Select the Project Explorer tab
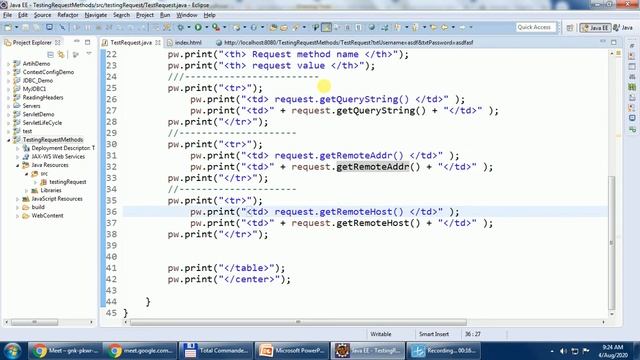640x360 pixels. pyautogui.click(x=32, y=42)
